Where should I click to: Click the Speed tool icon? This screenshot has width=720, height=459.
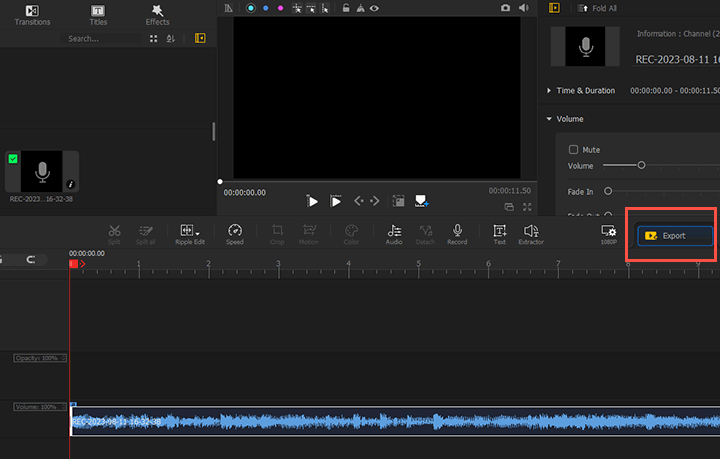234,231
